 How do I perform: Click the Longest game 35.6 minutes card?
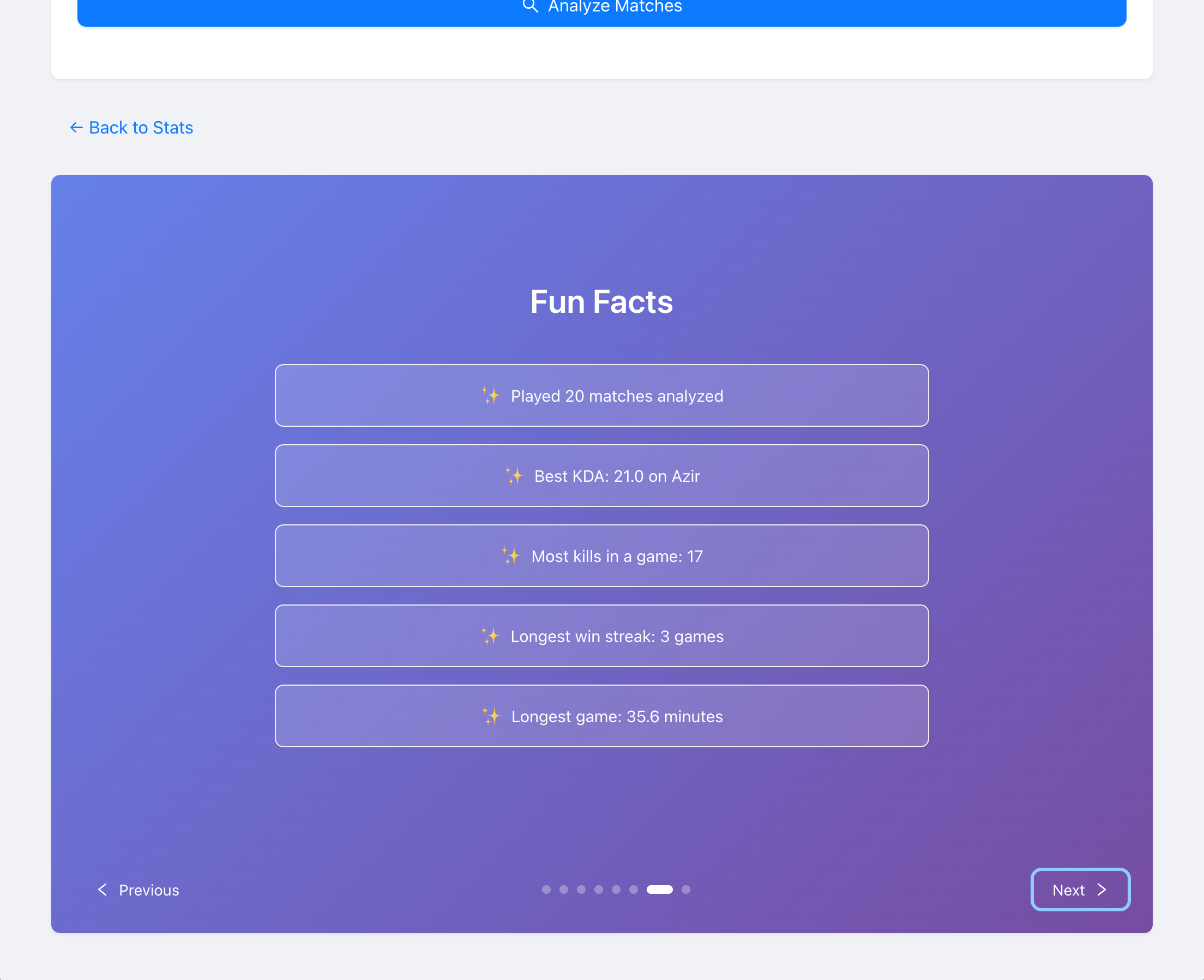601,716
